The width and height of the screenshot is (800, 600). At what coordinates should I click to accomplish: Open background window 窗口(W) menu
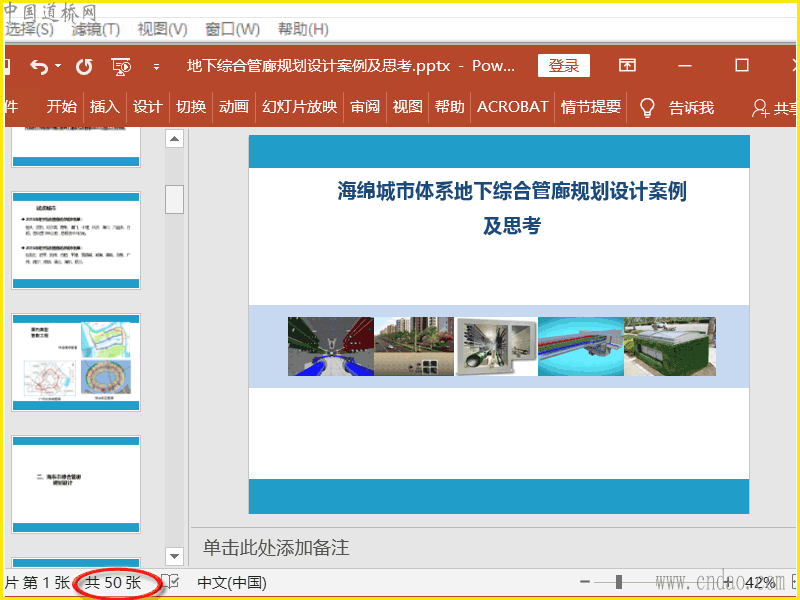pos(232,29)
